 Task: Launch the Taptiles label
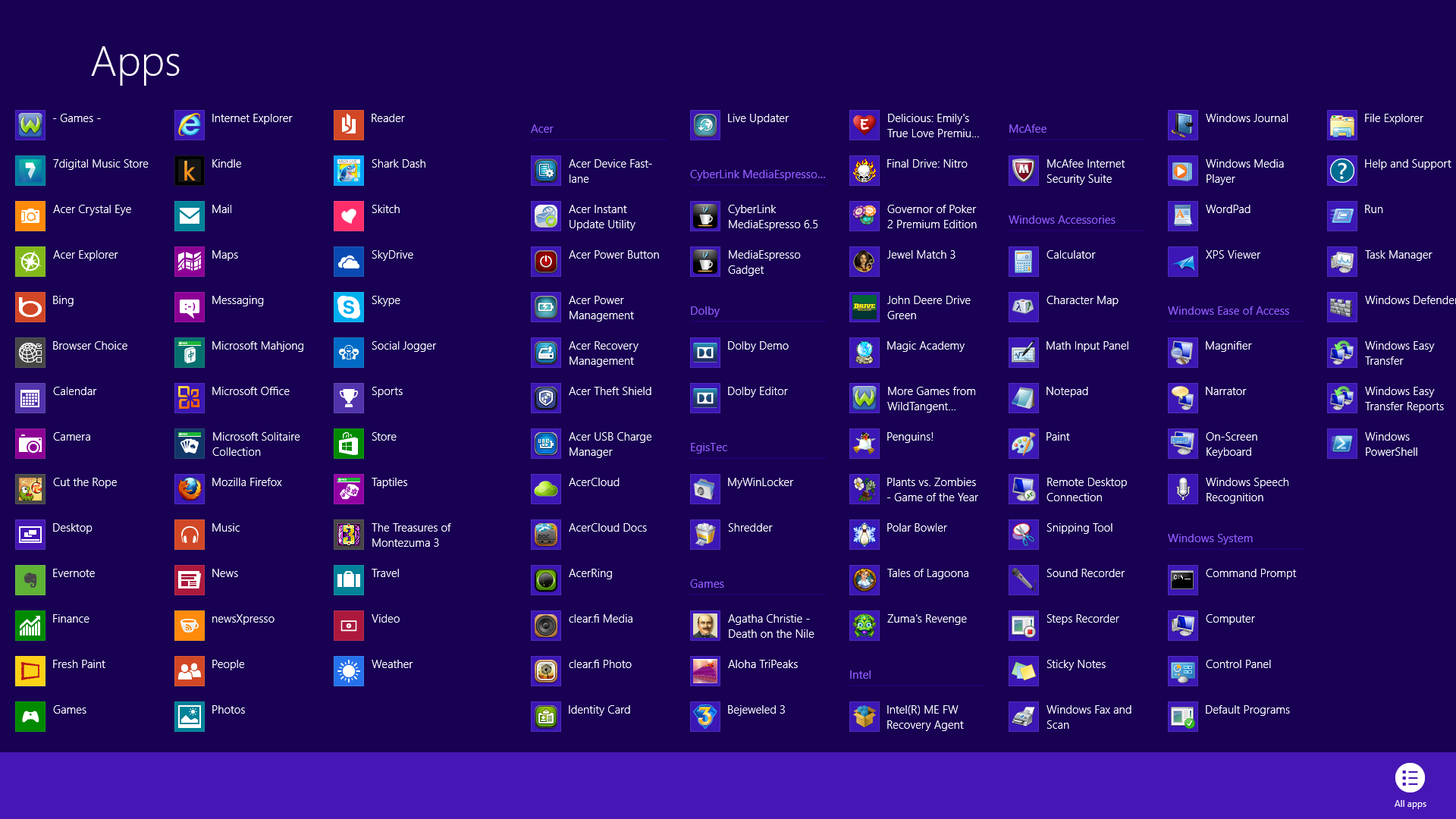[x=390, y=482]
